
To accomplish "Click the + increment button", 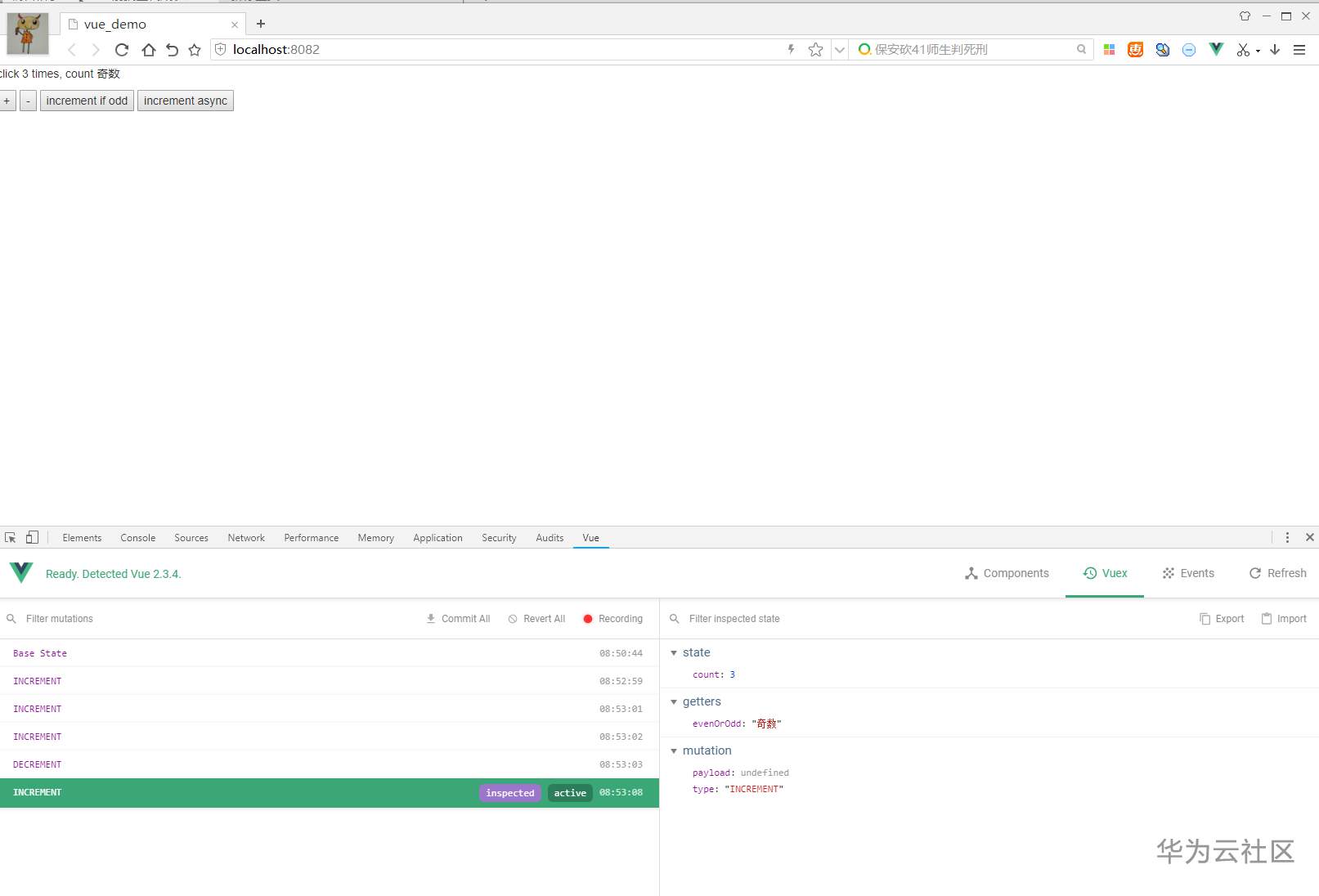I will tap(7, 101).
